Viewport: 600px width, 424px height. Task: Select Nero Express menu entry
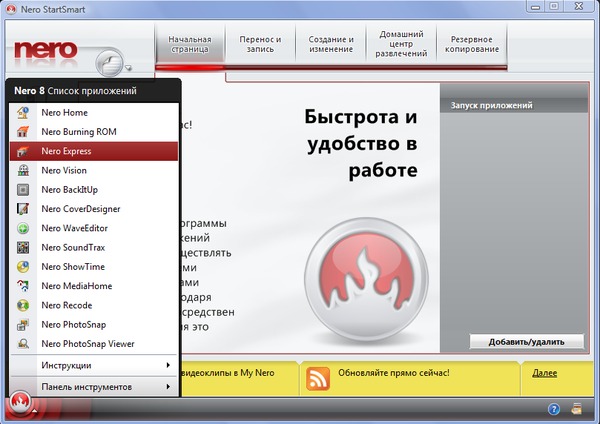point(94,151)
